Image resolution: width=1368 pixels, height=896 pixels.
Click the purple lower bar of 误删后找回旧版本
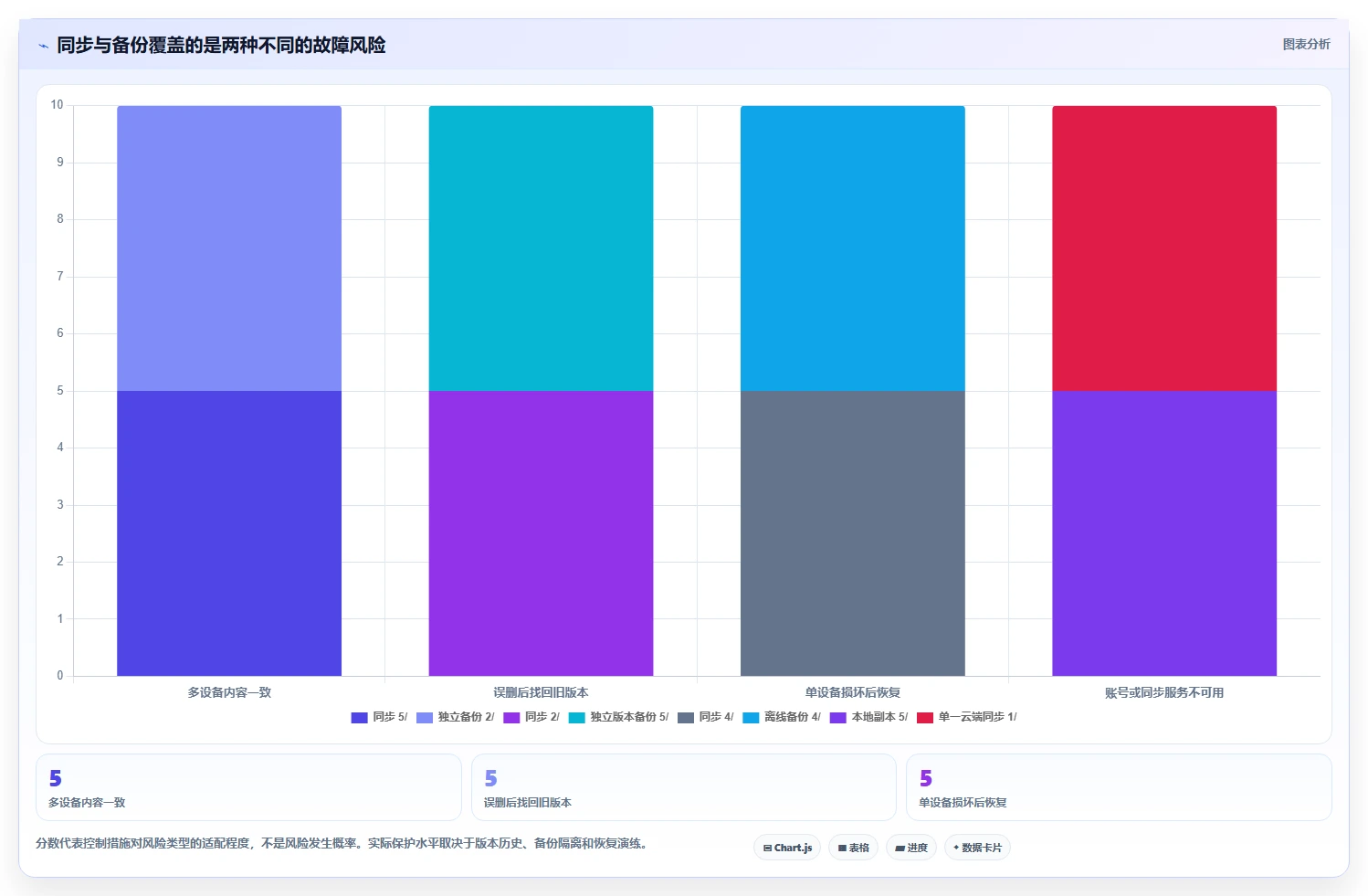[541, 533]
